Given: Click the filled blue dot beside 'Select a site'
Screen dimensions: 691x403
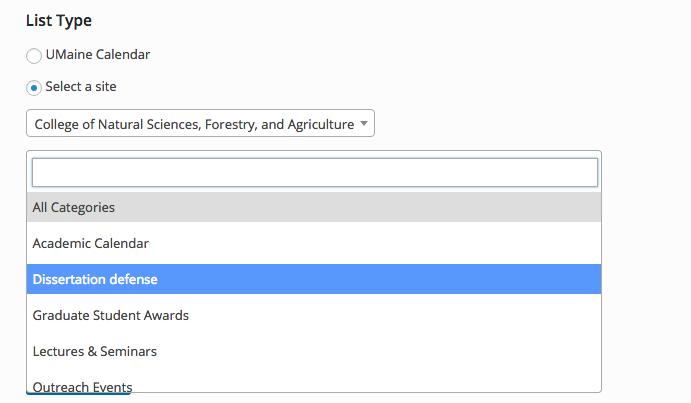Looking at the screenshot, I should 34,88.
